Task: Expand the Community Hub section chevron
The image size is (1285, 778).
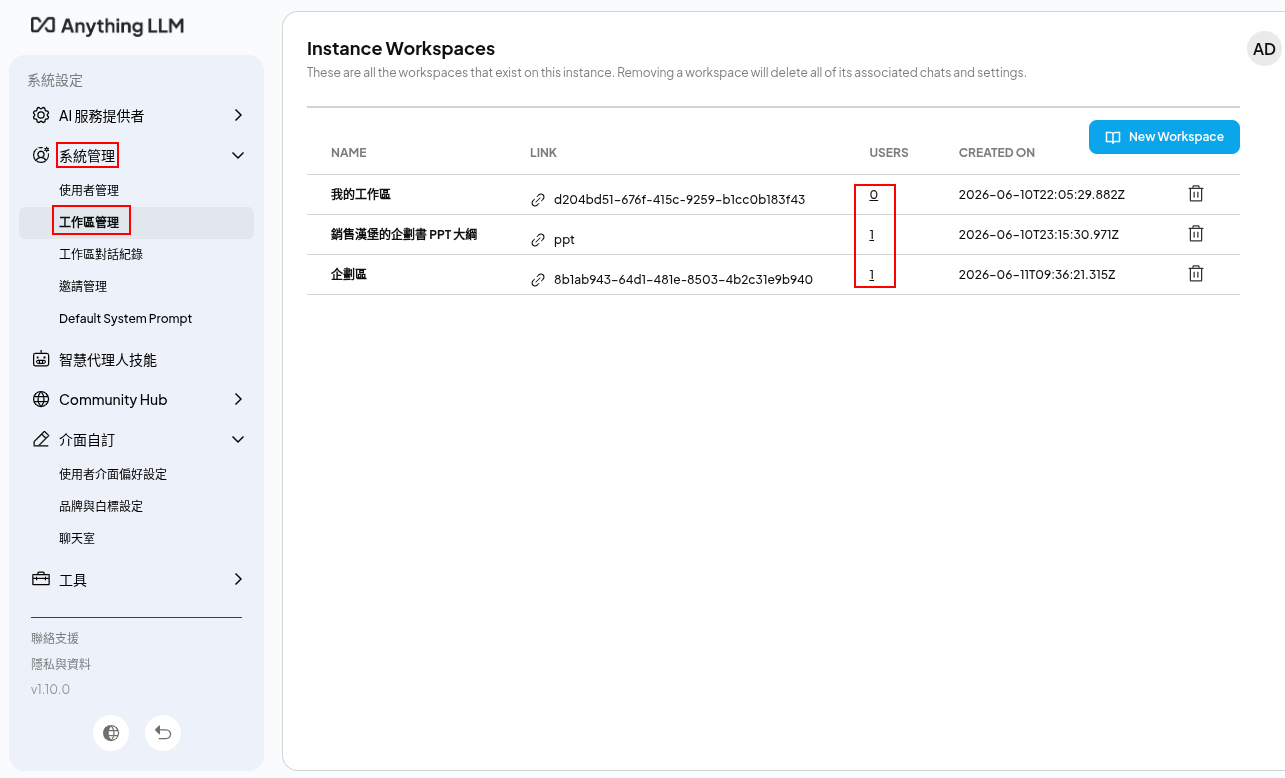Action: [238, 399]
